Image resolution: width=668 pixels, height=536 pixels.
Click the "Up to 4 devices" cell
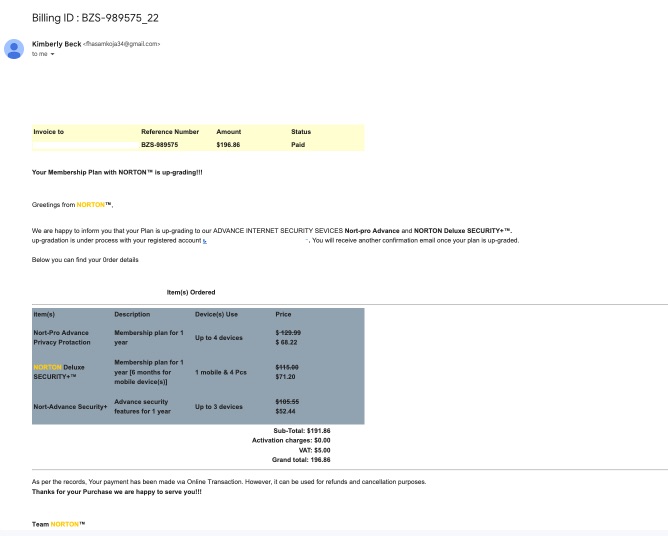pyautogui.click(x=218, y=337)
